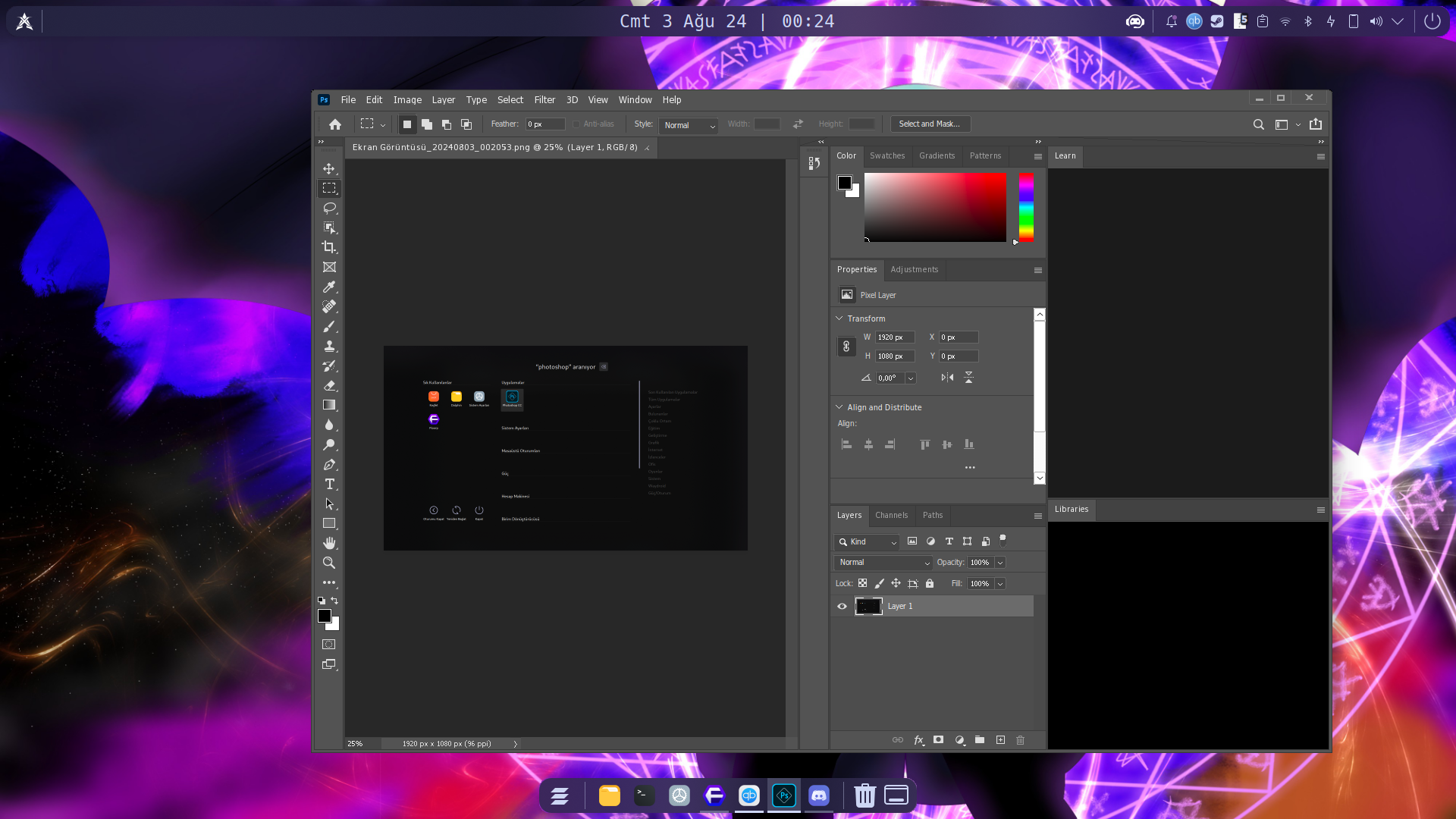This screenshot has height=819, width=1456.
Task: Open the layer blend mode dropdown
Action: (883, 563)
